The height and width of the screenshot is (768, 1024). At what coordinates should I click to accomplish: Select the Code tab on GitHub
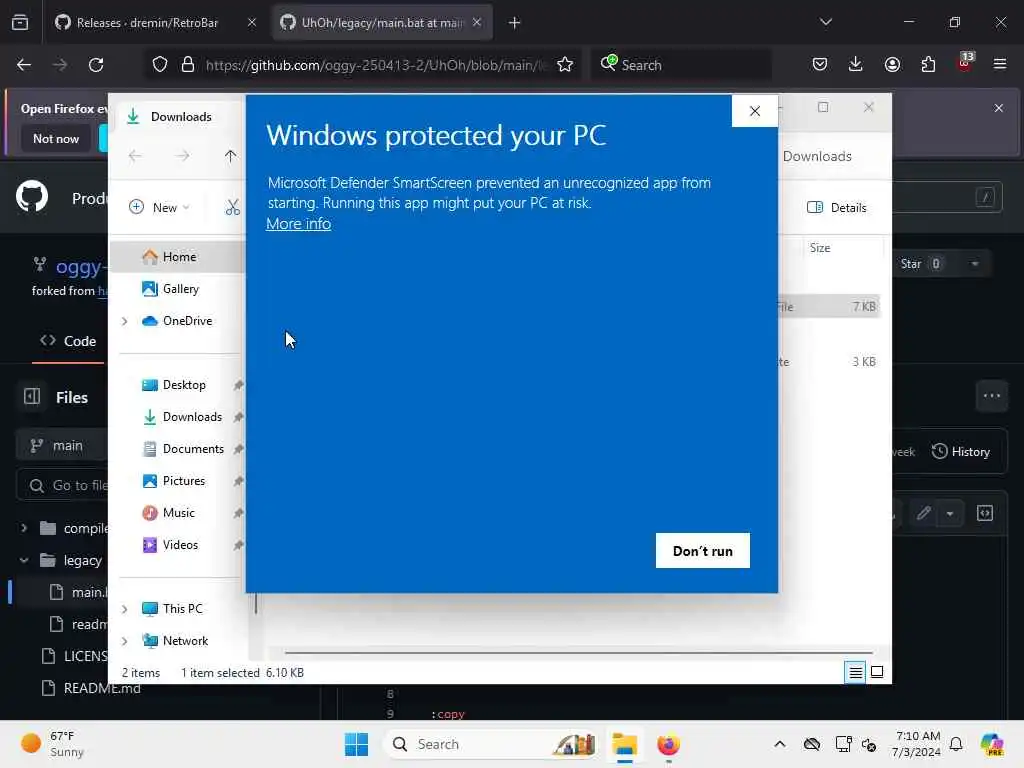click(69, 341)
